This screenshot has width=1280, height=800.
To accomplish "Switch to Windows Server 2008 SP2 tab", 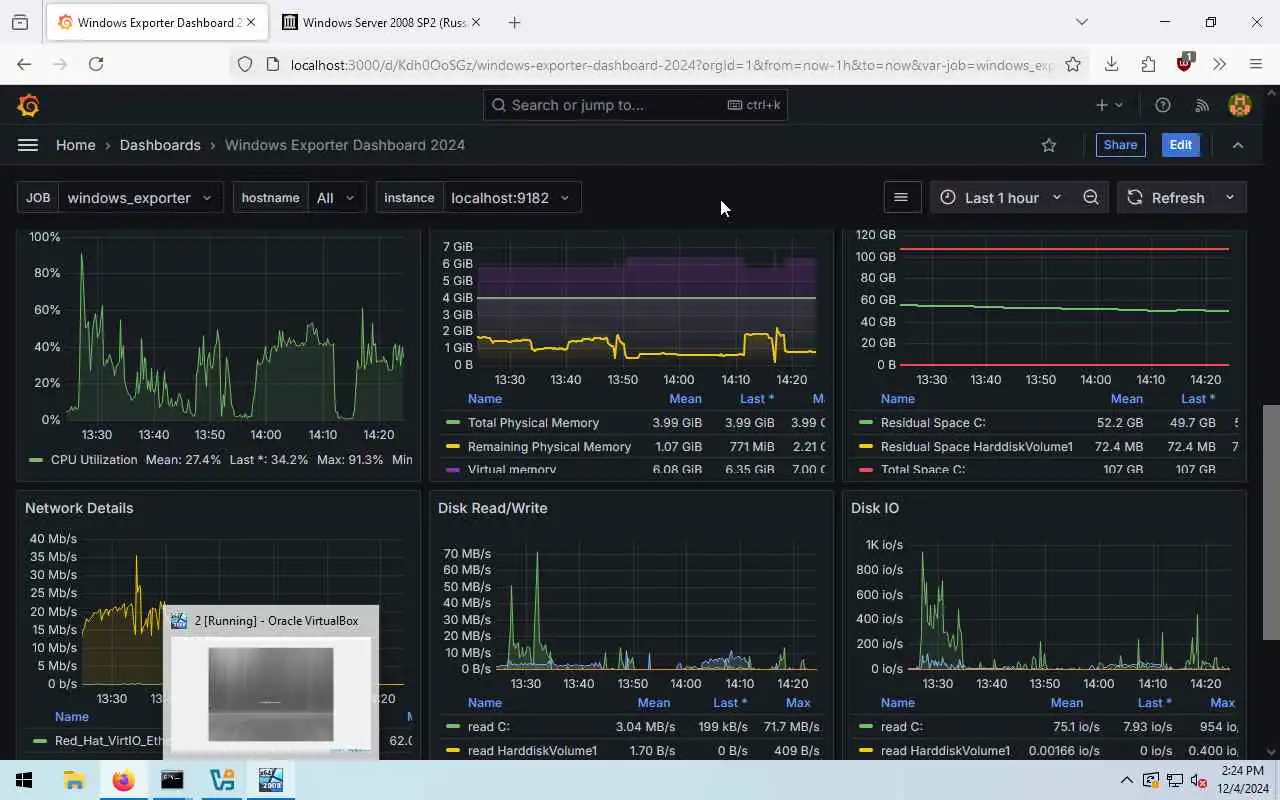I will point(380,22).
